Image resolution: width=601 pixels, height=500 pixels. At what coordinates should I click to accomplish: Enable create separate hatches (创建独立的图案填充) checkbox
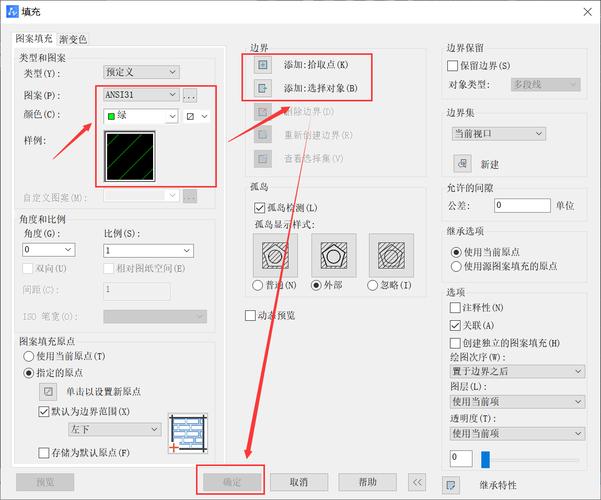pyautogui.click(x=455, y=343)
